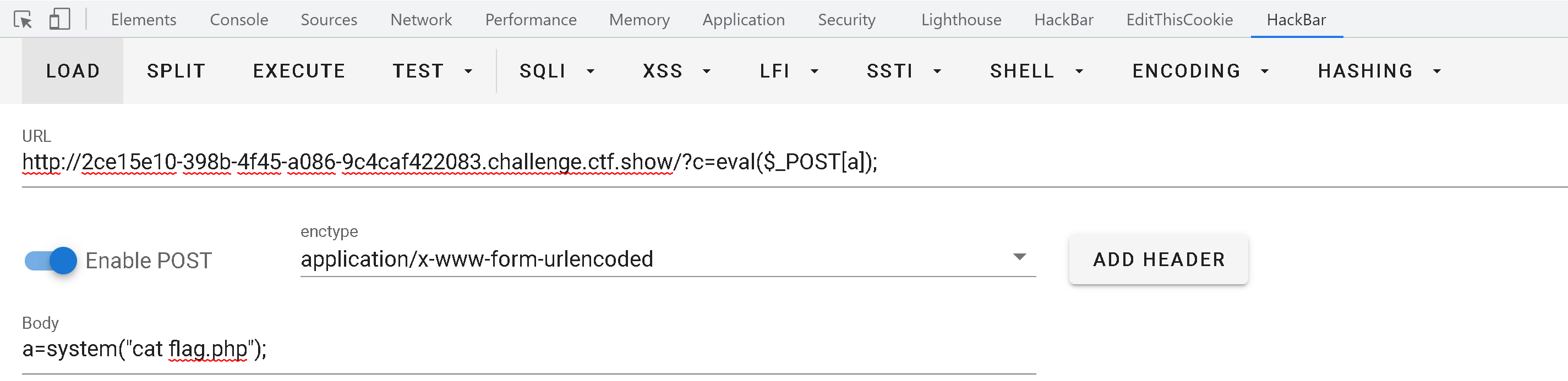The width and height of the screenshot is (1568, 381).
Task: Open the SHELL dropdown
Action: point(1036,71)
